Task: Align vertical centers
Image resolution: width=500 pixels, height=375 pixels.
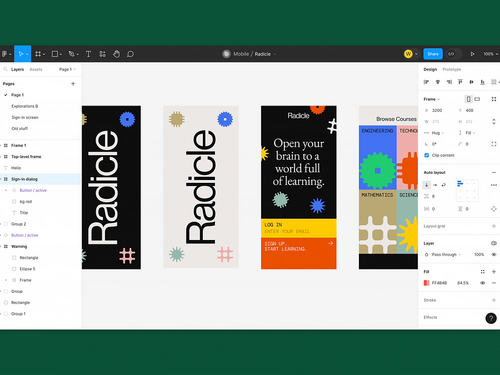Action: coord(471,82)
